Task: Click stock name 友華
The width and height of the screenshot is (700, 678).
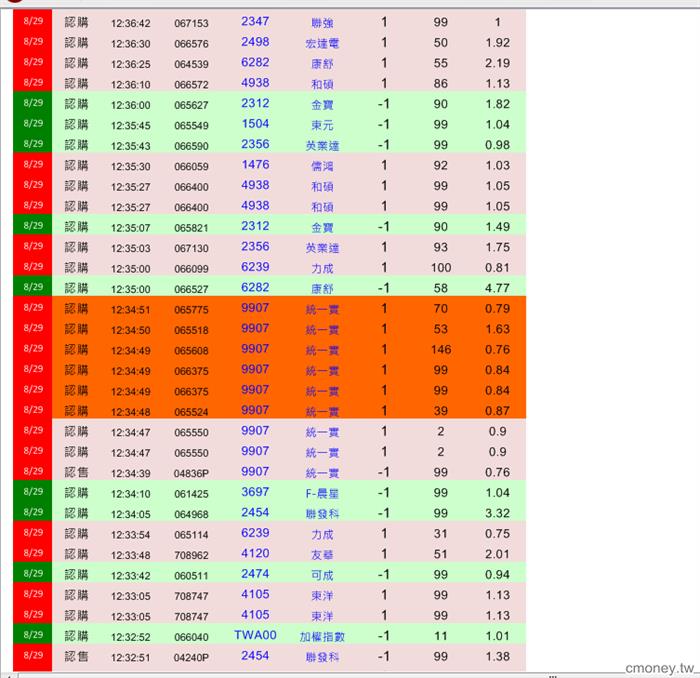Action: [x=322, y=555]
